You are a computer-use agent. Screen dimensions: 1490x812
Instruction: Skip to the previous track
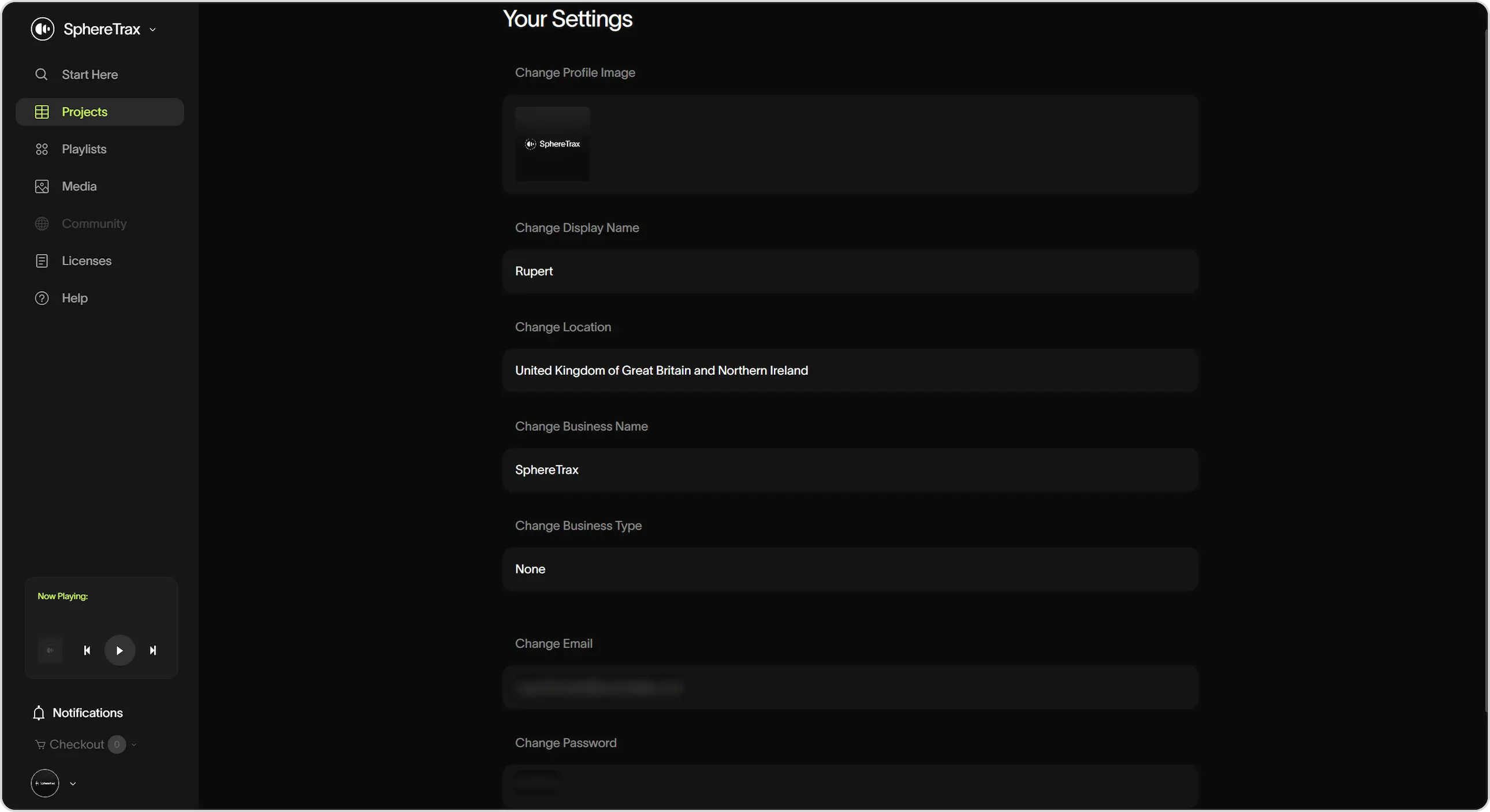click(x=87, y=651)
